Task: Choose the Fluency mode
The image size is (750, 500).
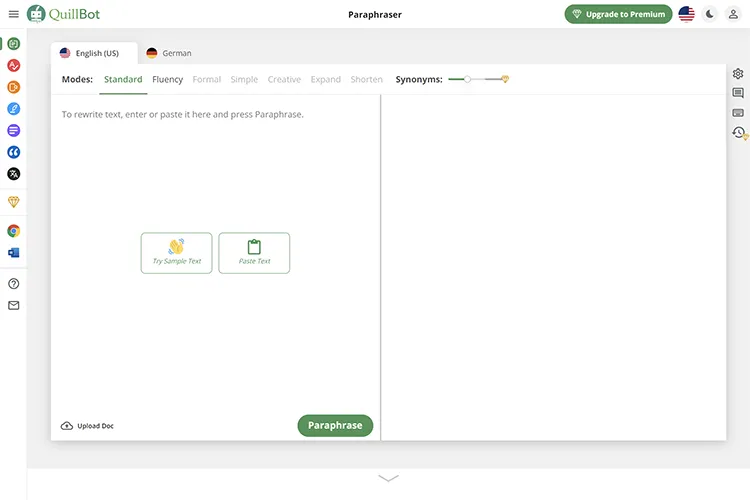Action: (167, 79)
